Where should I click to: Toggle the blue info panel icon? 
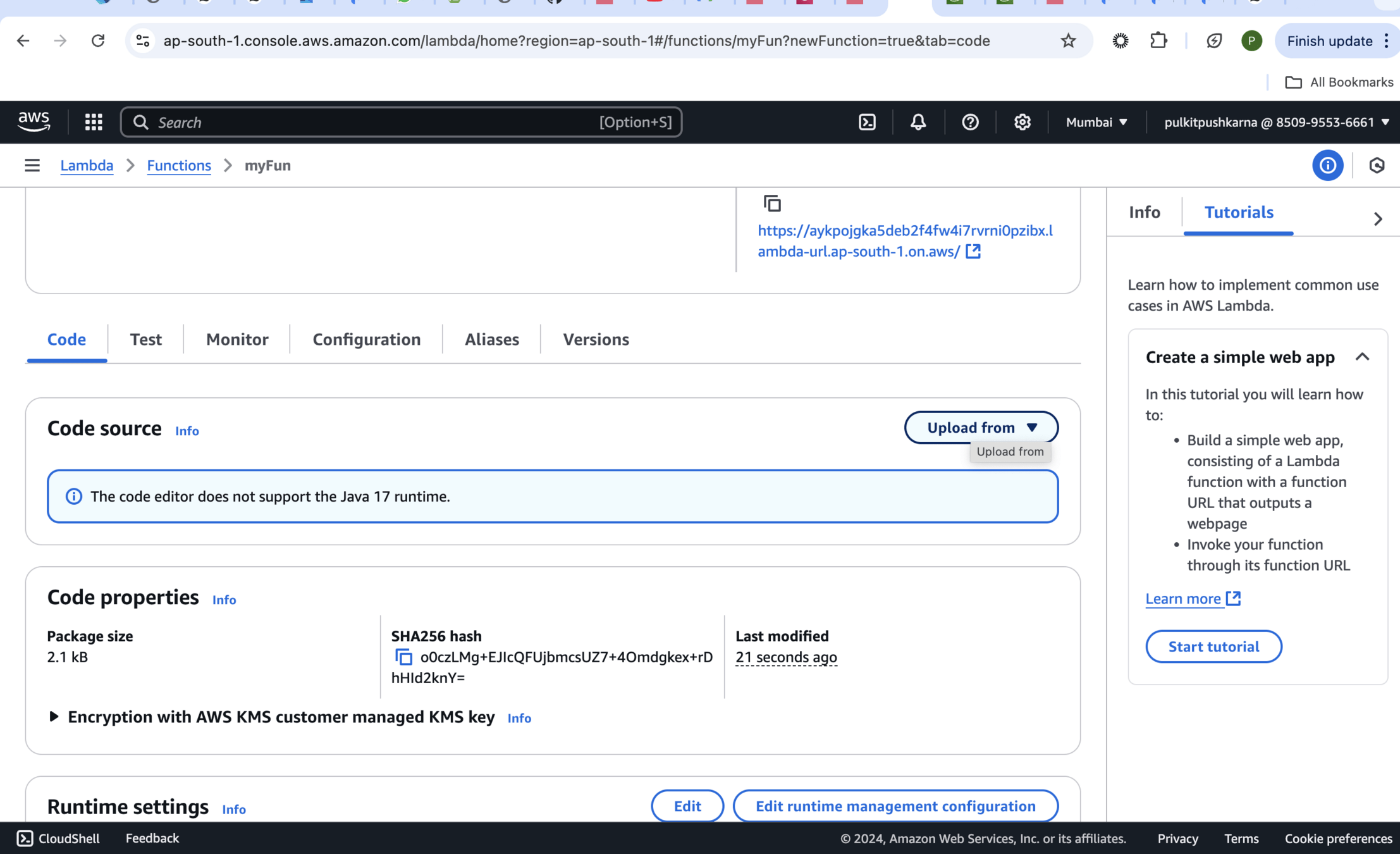tap(1327, 166)
